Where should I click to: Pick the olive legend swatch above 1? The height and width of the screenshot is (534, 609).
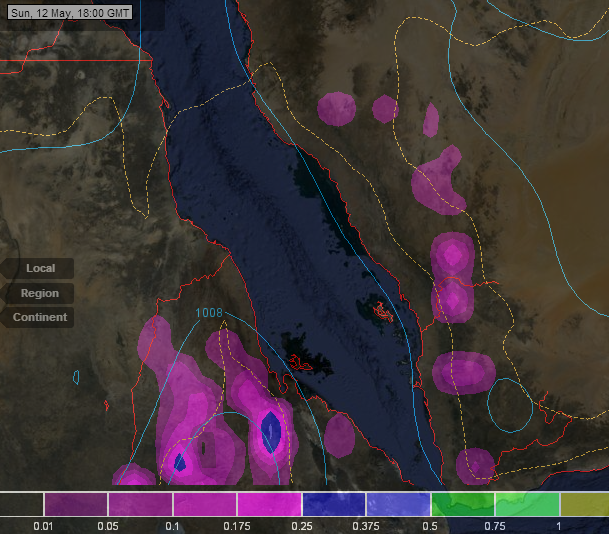pos(585,504)
